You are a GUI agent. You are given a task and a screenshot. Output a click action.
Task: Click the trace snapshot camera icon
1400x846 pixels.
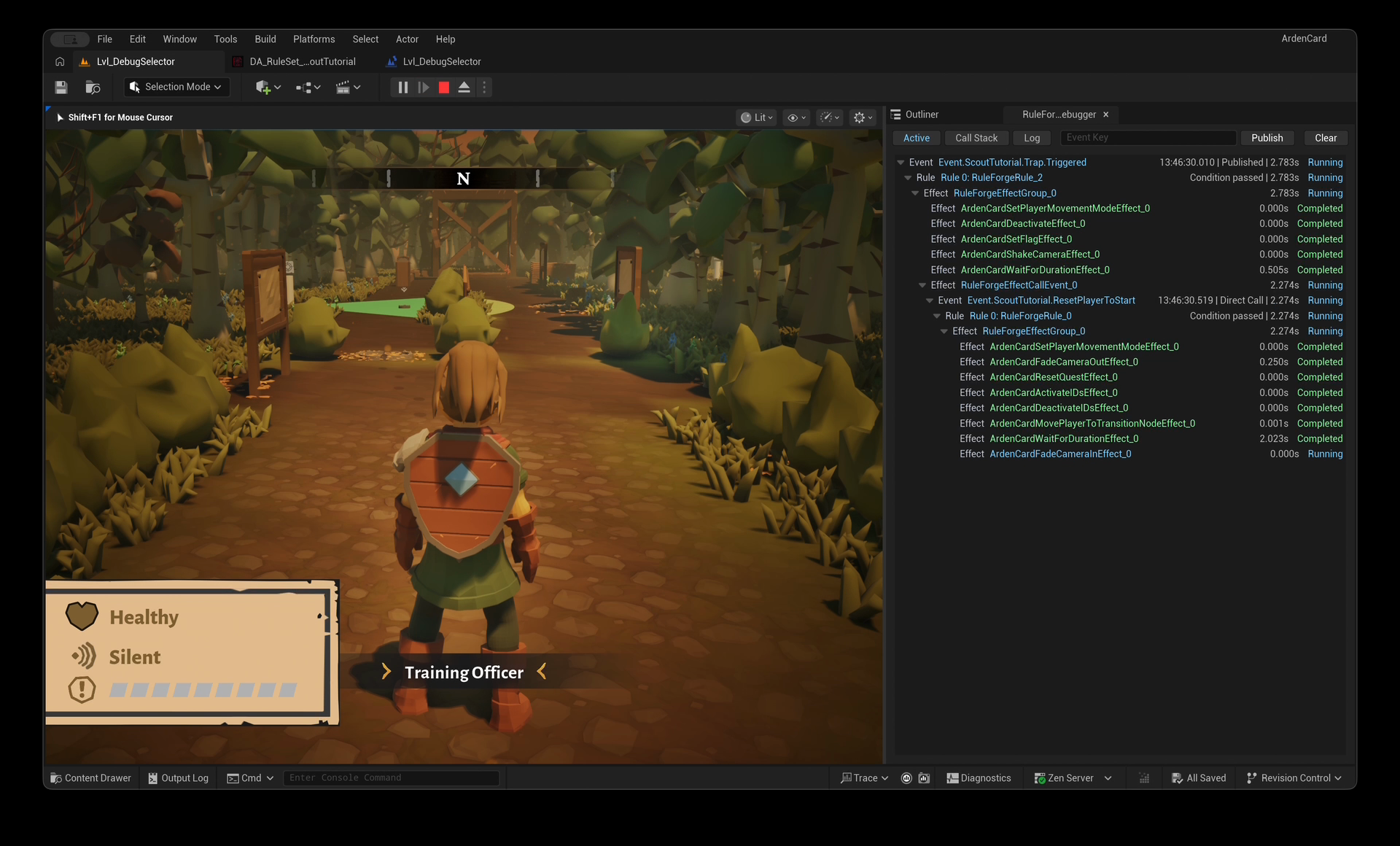pyautogui.click(x=924, y=778)
